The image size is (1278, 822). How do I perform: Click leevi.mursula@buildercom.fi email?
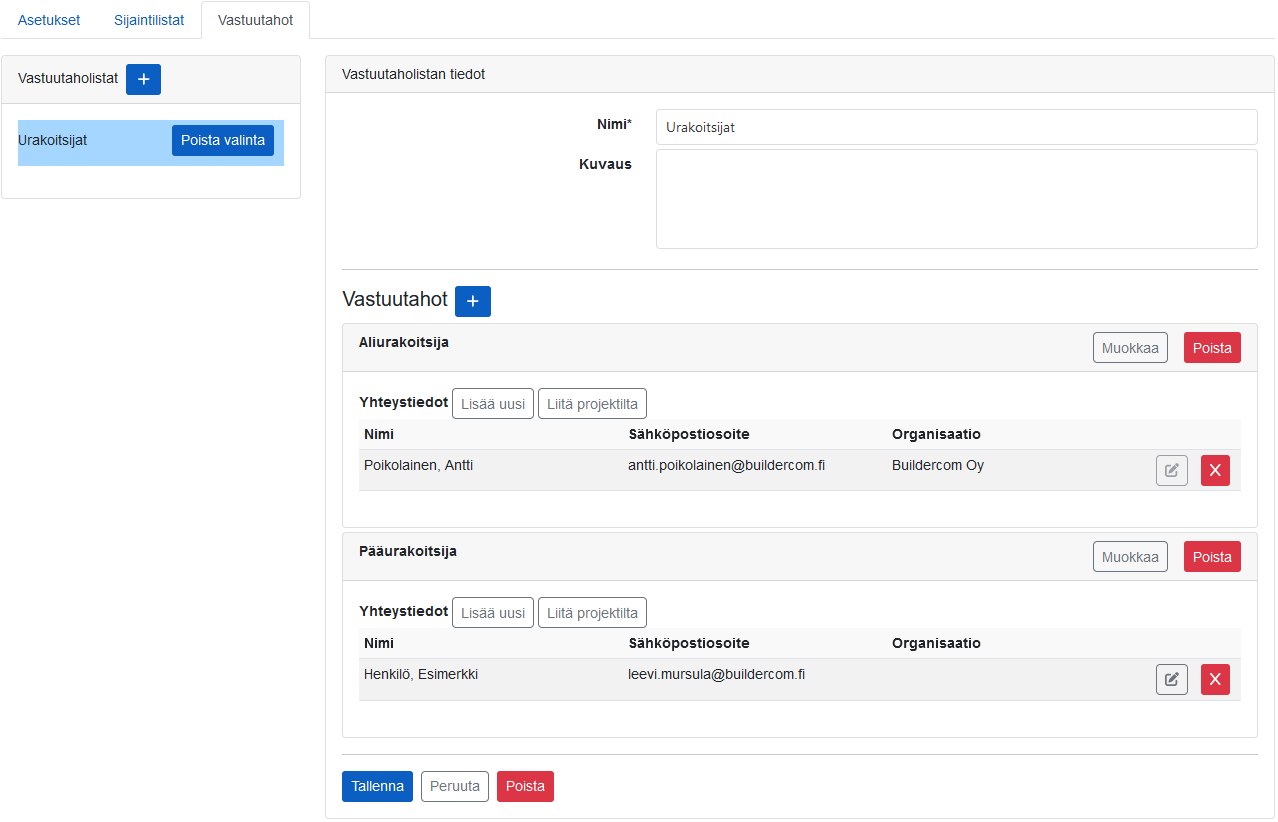pos(716,674)
